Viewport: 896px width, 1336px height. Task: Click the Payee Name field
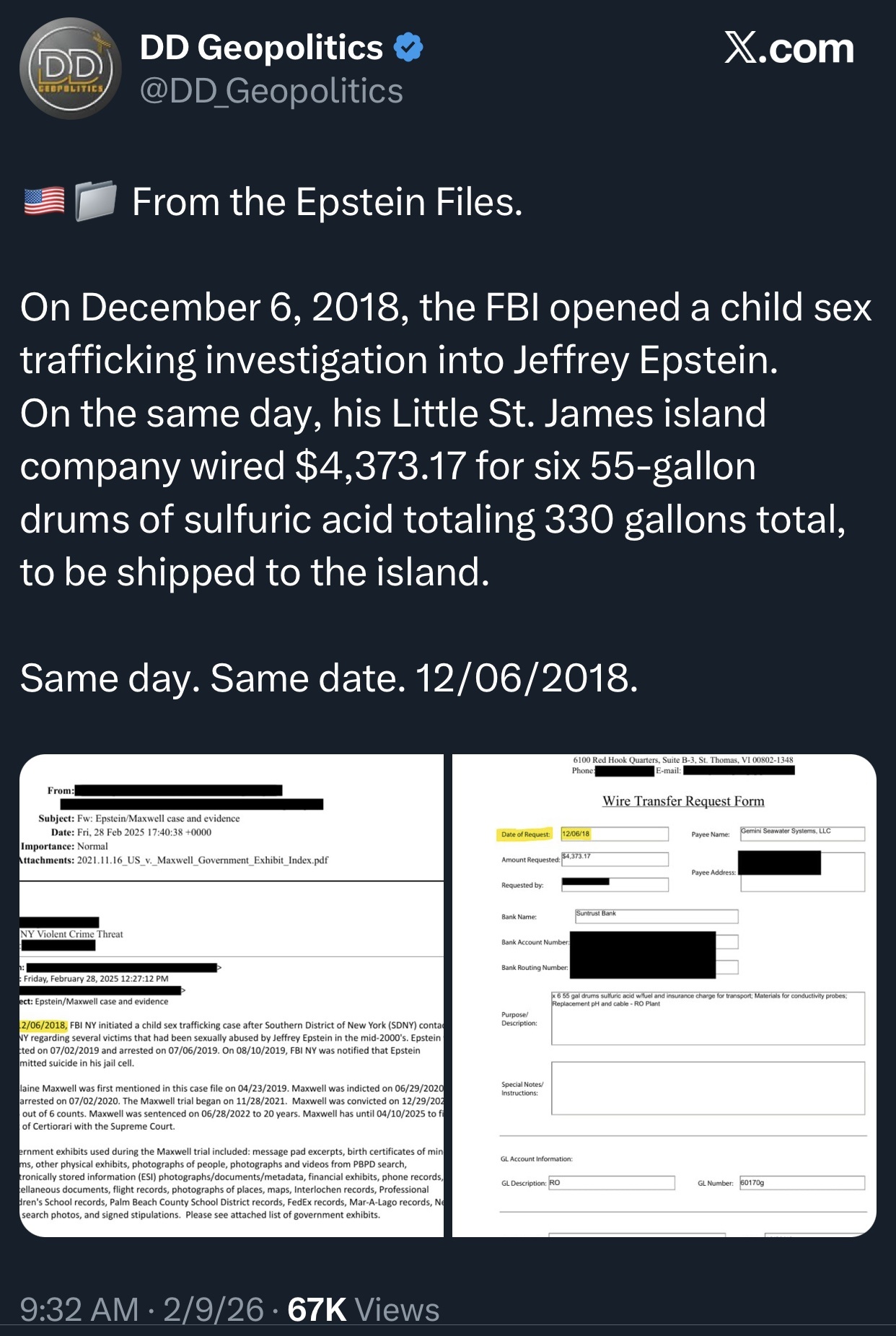click(801, 834)
